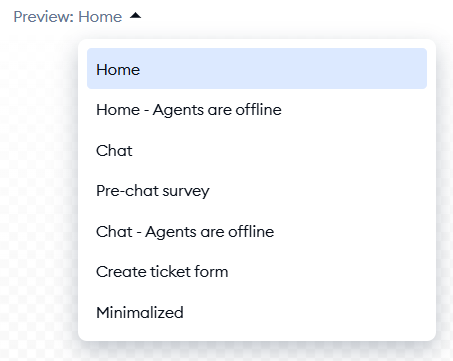Show the offline home screen preview

coord(257,110)
